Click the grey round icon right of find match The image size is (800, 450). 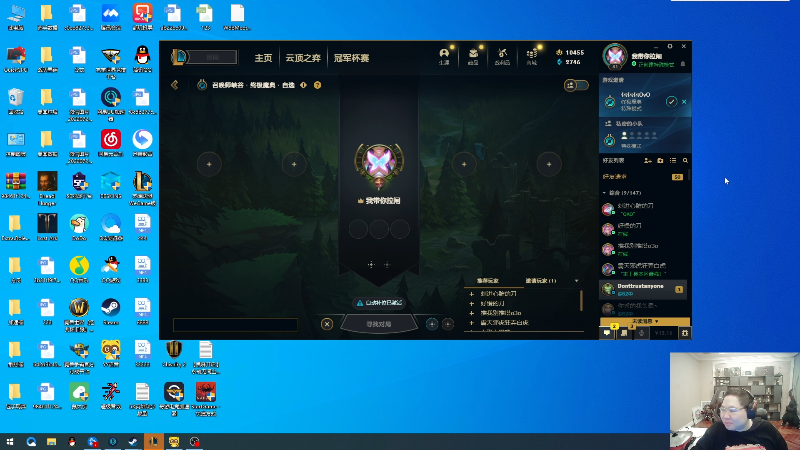[x=448, y=324]
